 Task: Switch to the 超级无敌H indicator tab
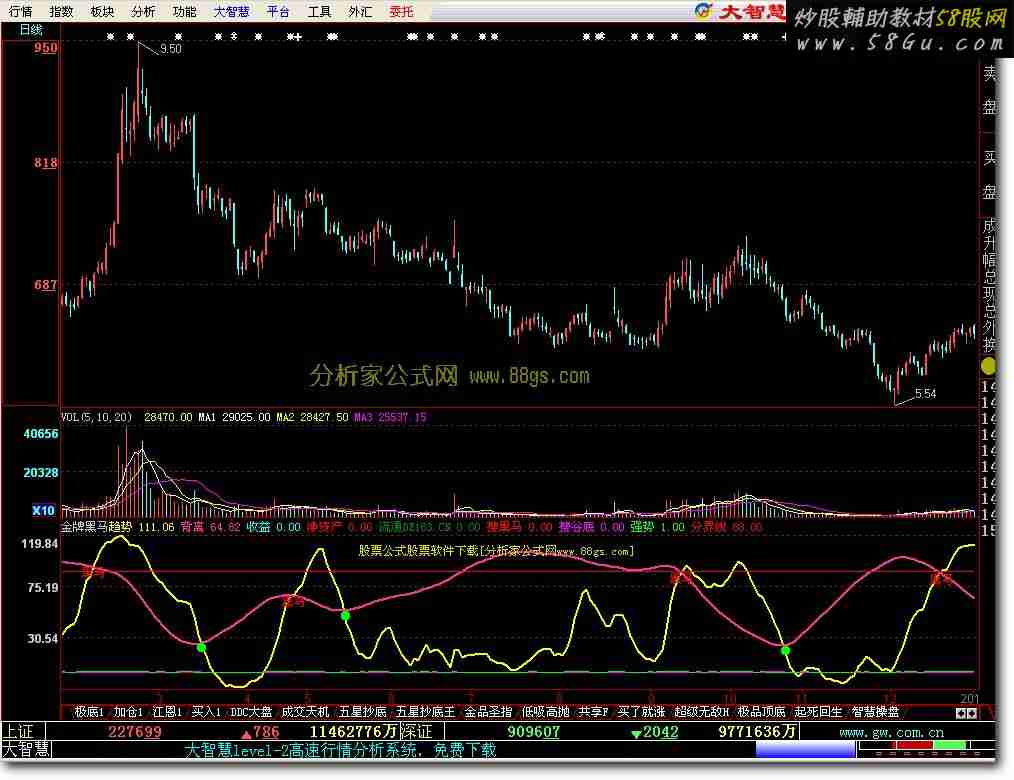[701, 711]
